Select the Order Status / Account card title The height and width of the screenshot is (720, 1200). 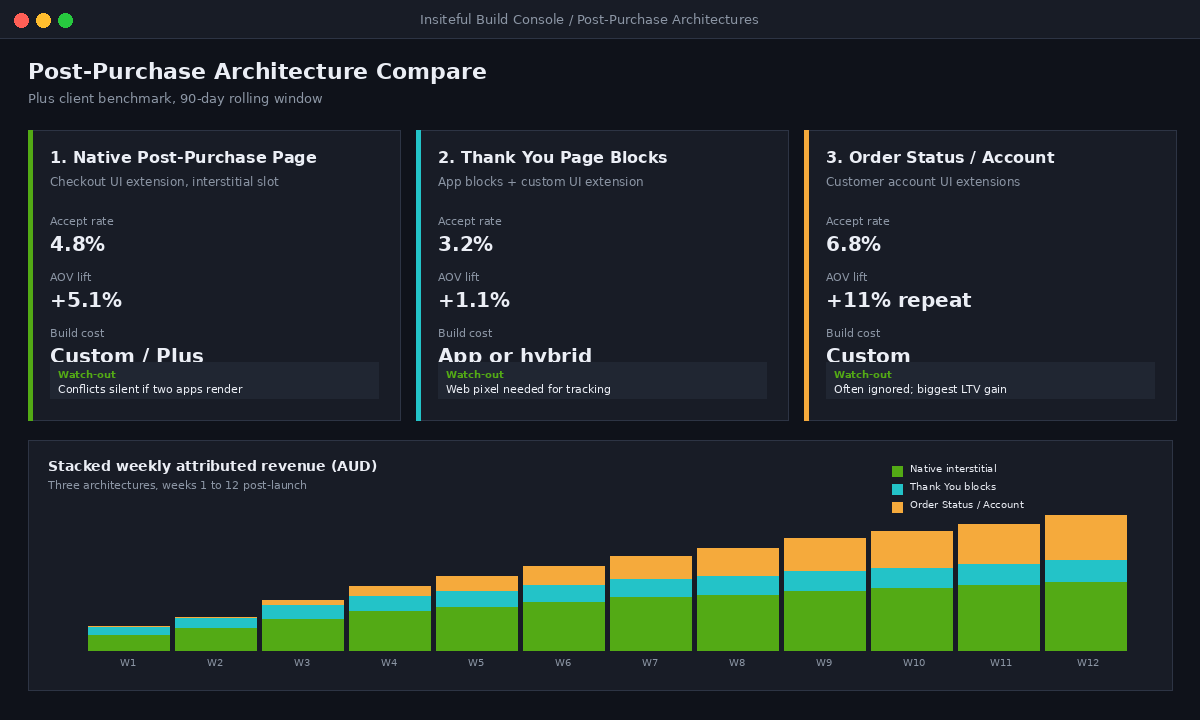(x=940, y=158)
